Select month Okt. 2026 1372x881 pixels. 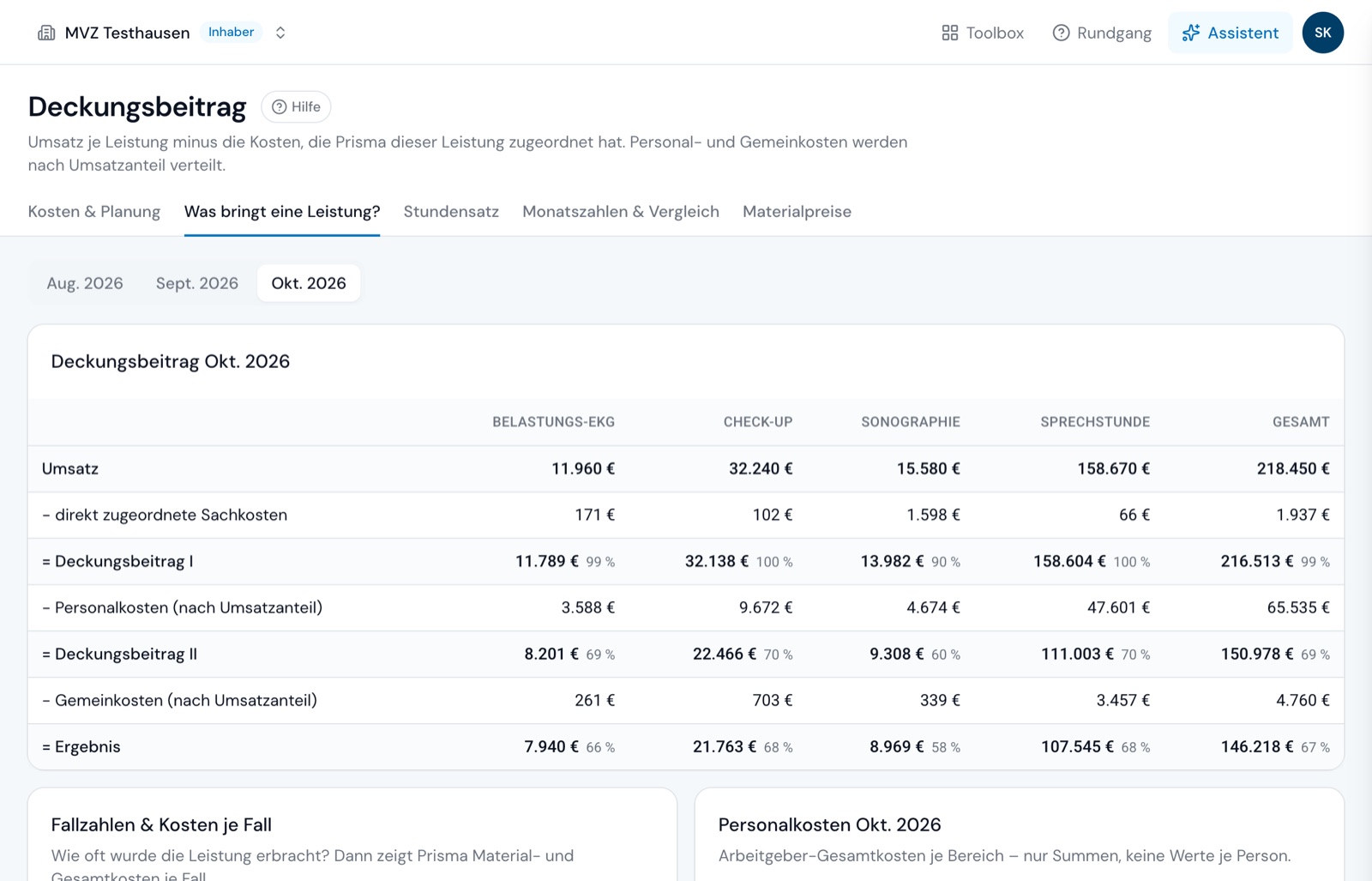point(309,283)
